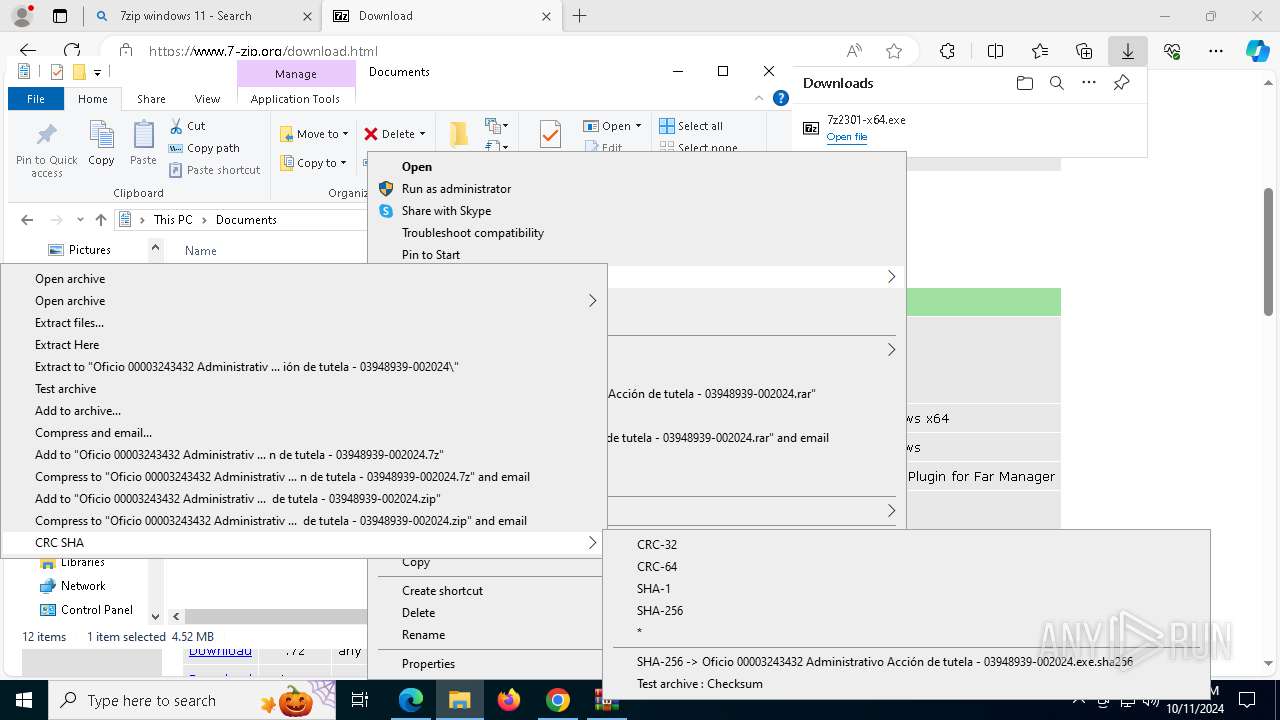This screenshot has height=720, width=1280.
Task: Open the Downloads panel more options
Action: click(x=1089, y=83)
